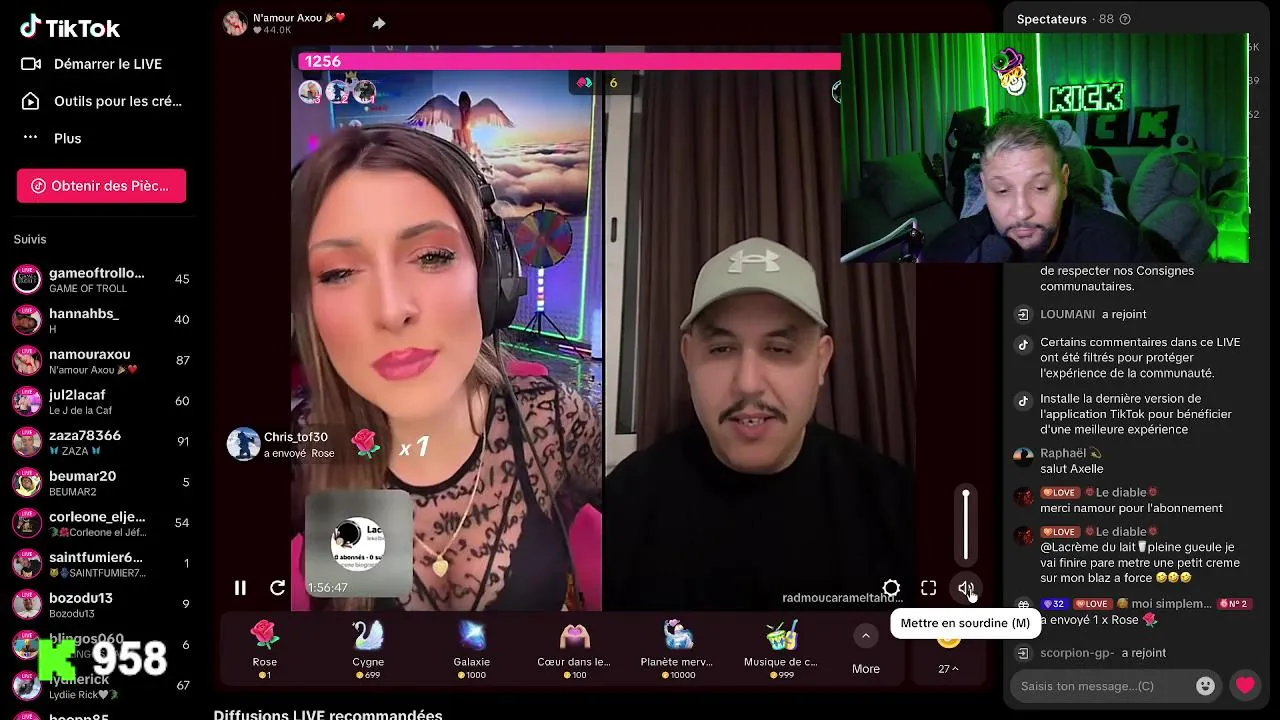Open hannahbs_ live channel
1280x720 pixels.
coord(100,320)
